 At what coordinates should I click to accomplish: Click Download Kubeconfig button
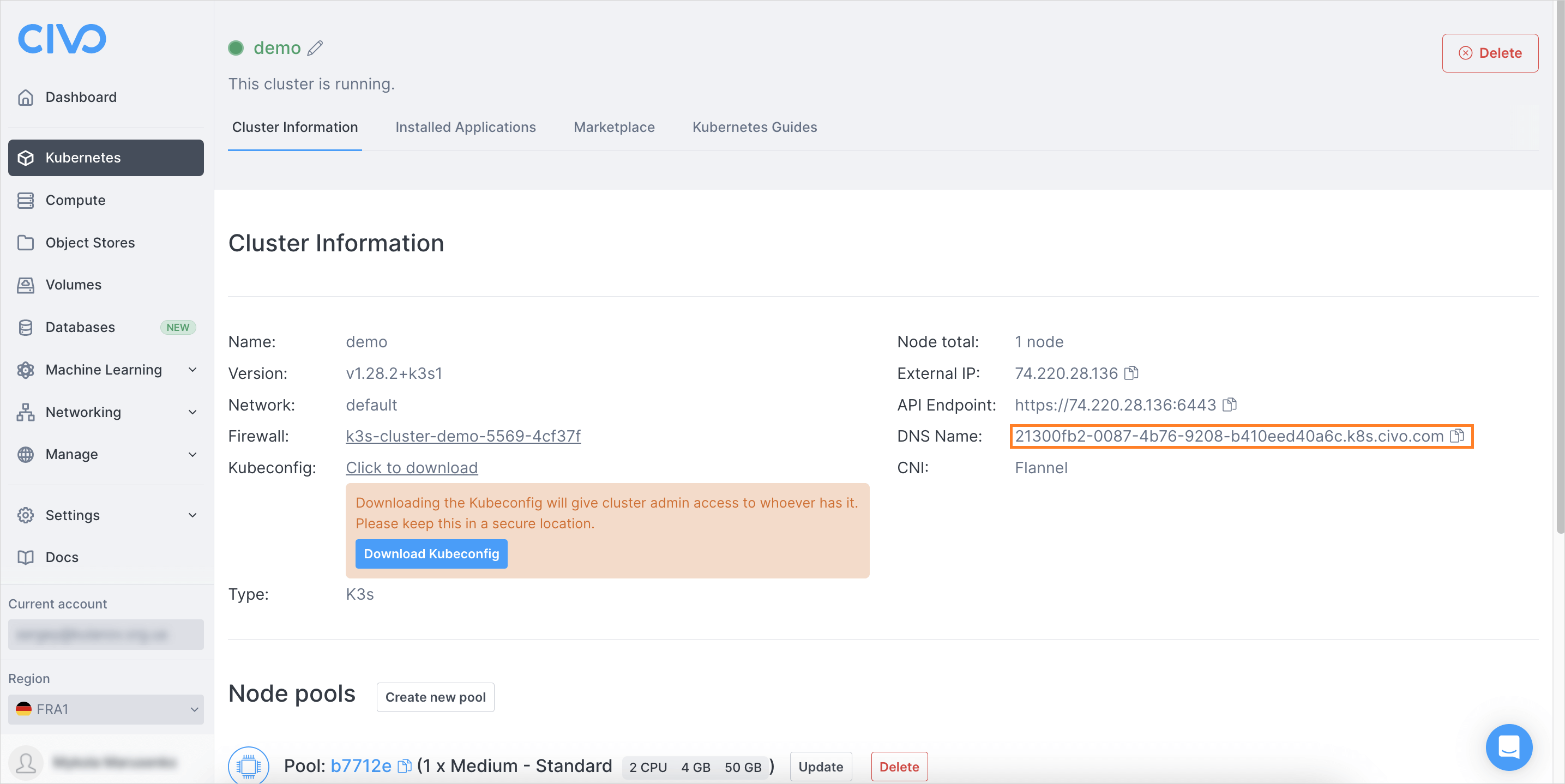coord(431,553)
